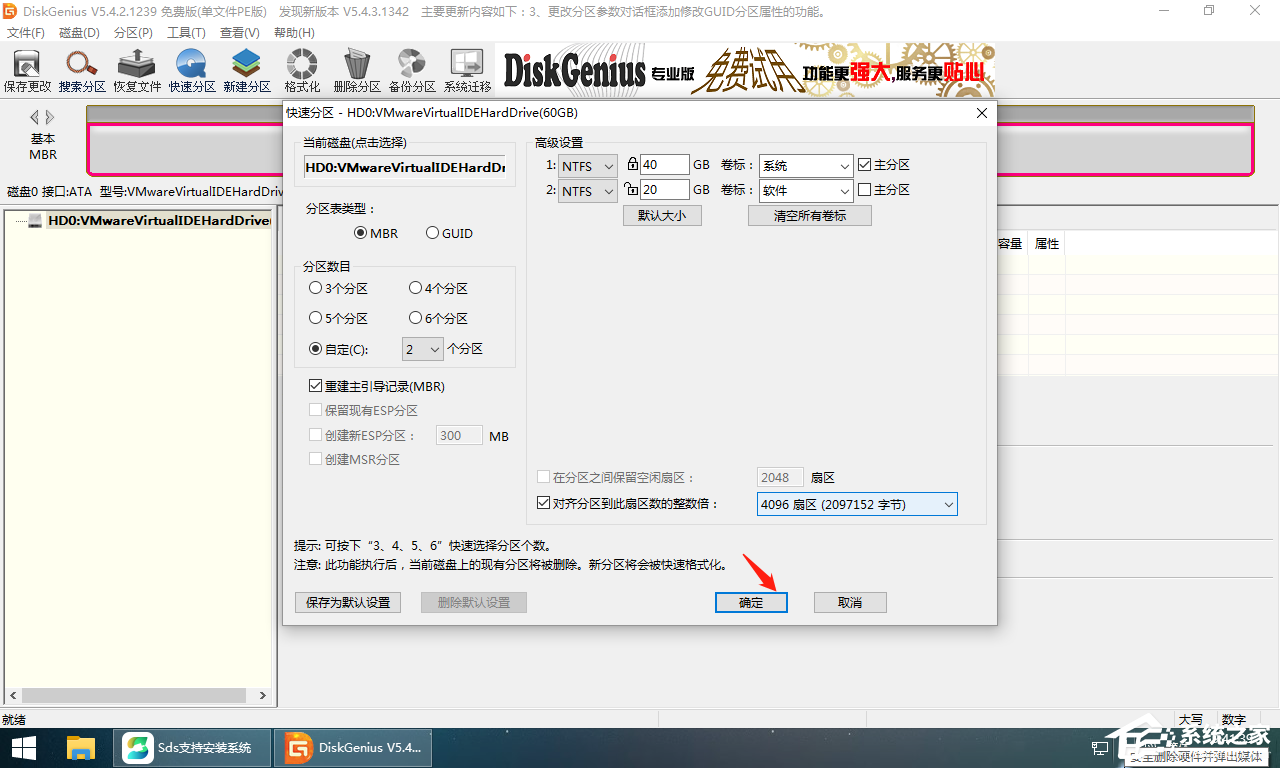
Task: Select the Format (格式化) toolbar icon
Action: (x=302, y=71)
